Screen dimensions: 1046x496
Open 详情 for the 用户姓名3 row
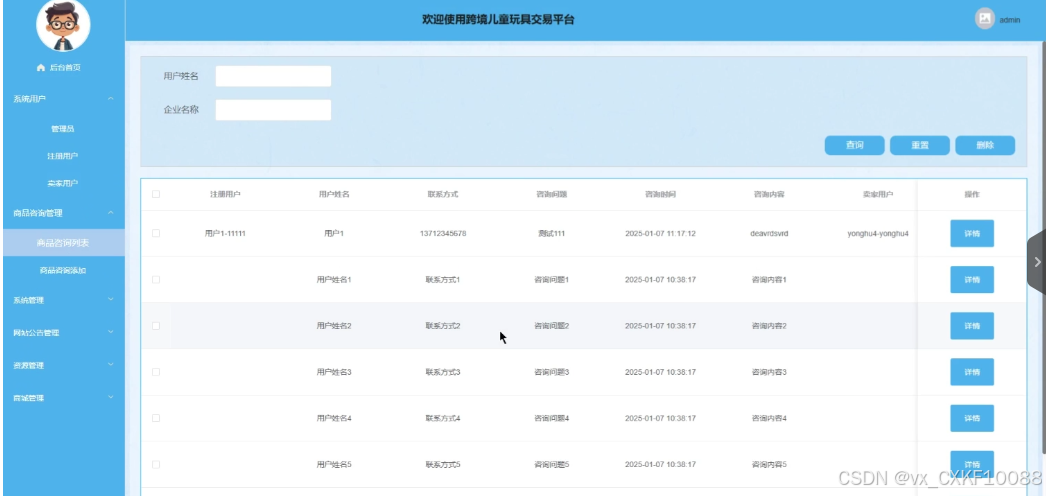[972, 372]
